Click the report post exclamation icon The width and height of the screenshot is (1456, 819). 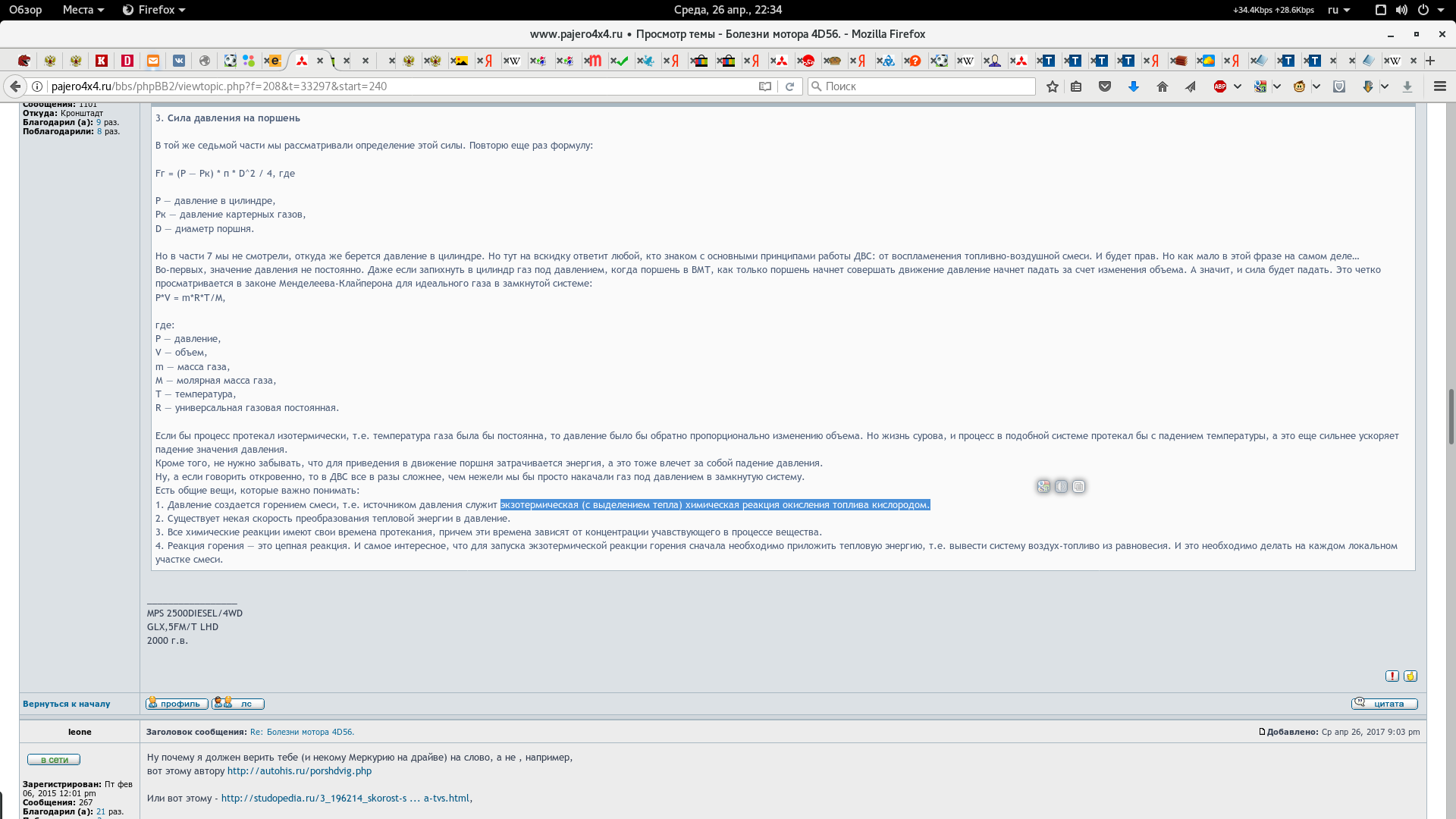point(1392,676)
